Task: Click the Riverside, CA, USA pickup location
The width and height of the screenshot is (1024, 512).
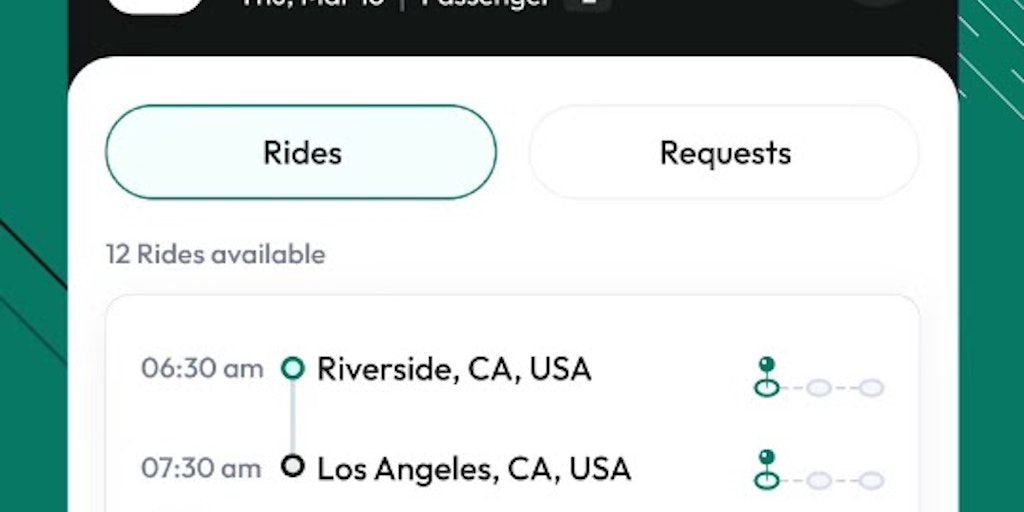Action: [x=454, y=369]
